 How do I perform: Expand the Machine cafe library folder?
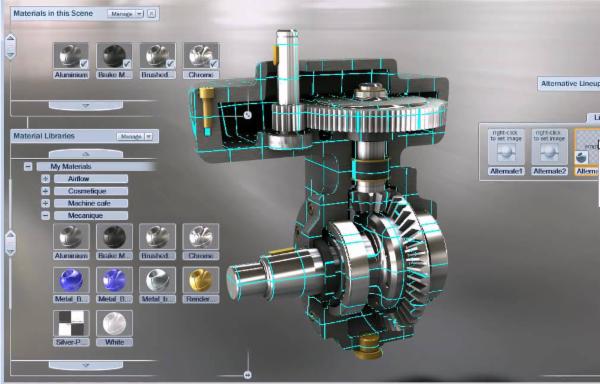pyautogui.click(x=46, y=203)
